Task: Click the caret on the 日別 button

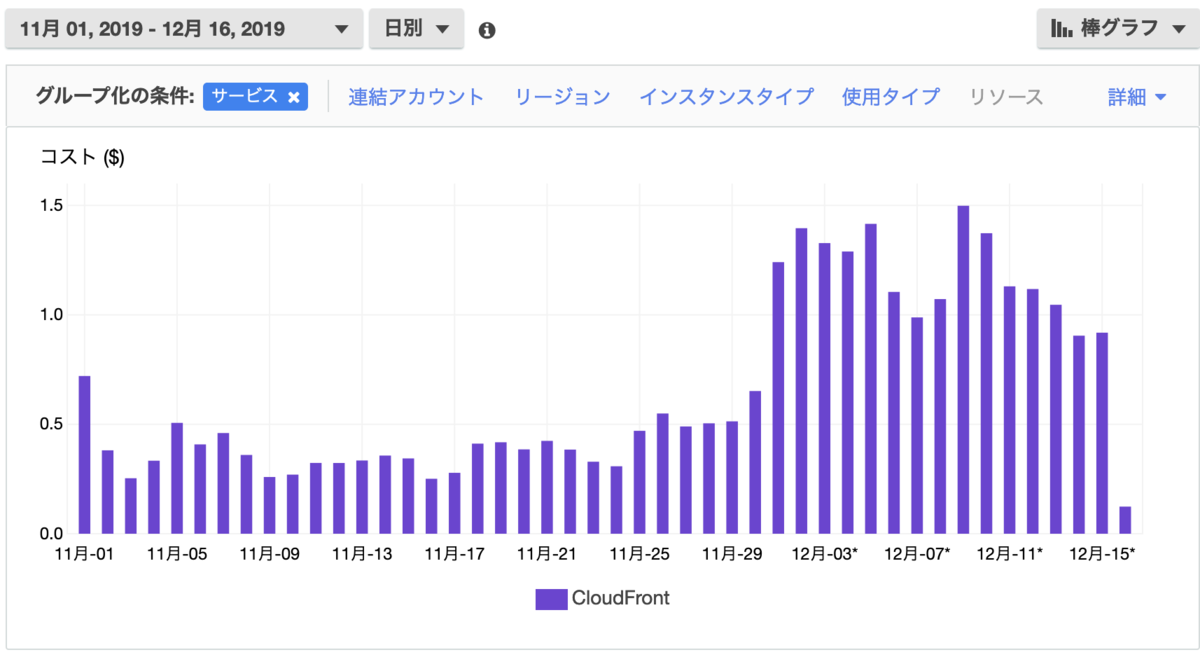Action: (443, 29)
